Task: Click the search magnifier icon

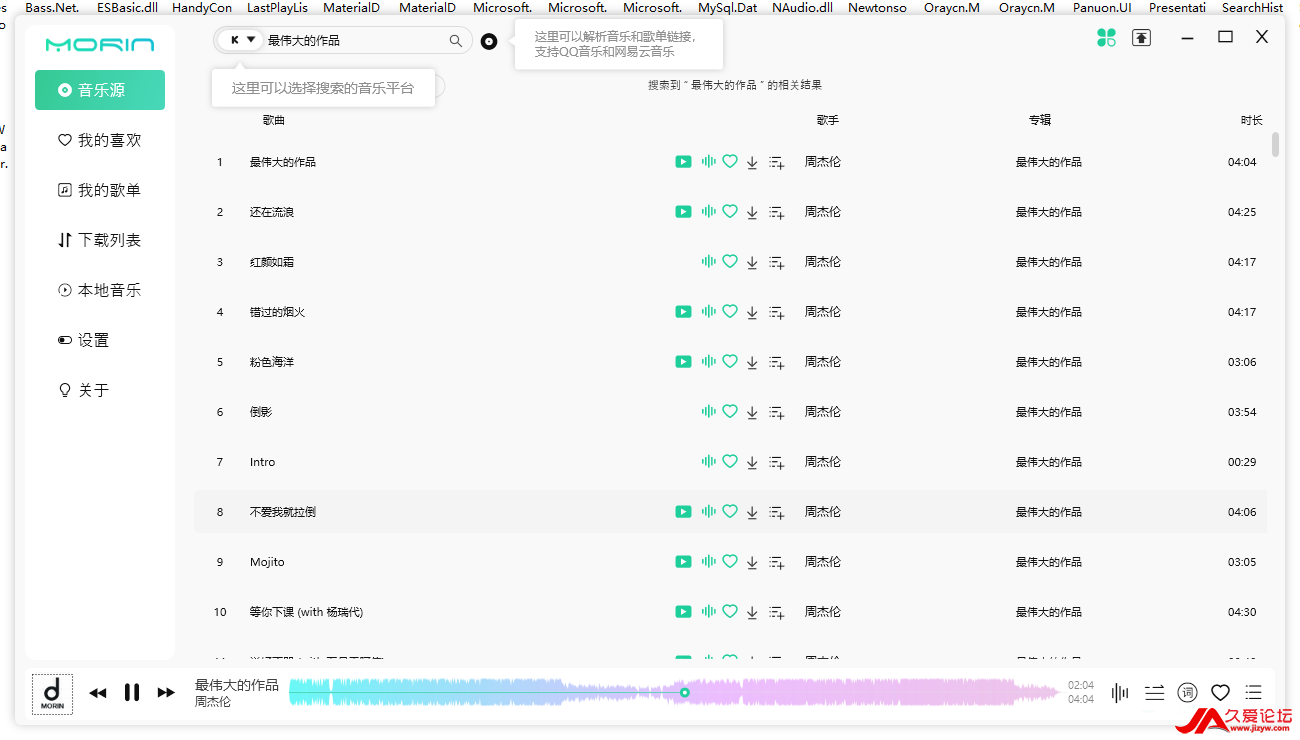Action: [x=456, y=41]
